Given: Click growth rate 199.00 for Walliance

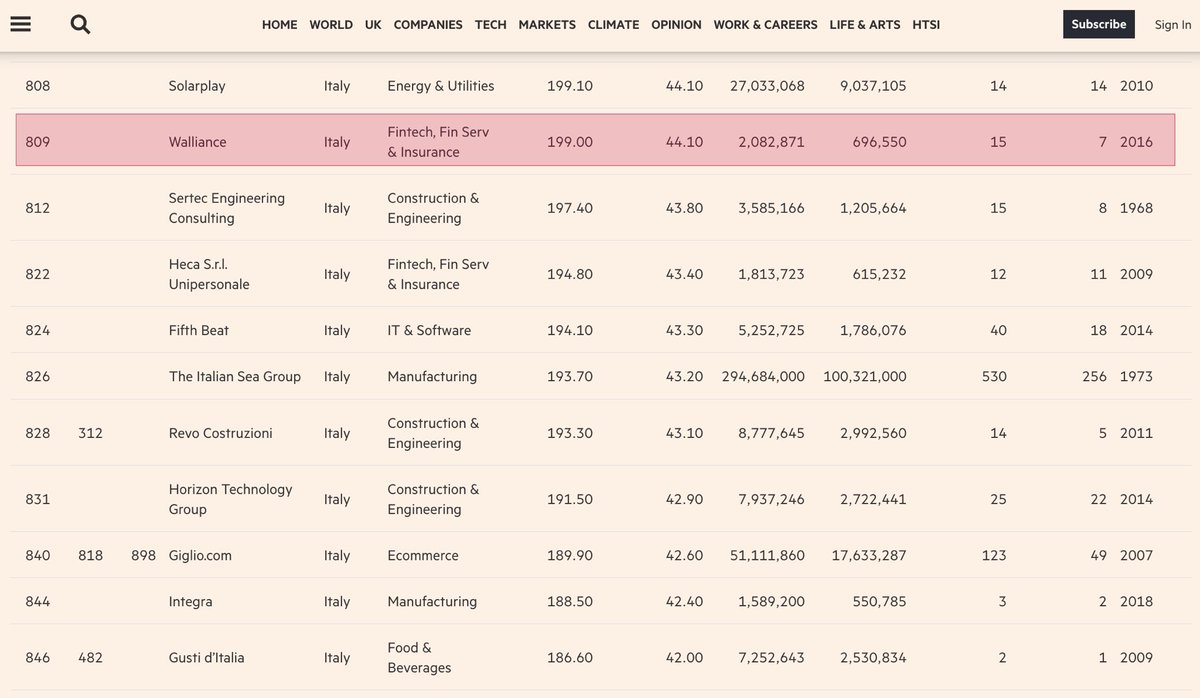Looking at the screenshot, I should tap(570, 142).
